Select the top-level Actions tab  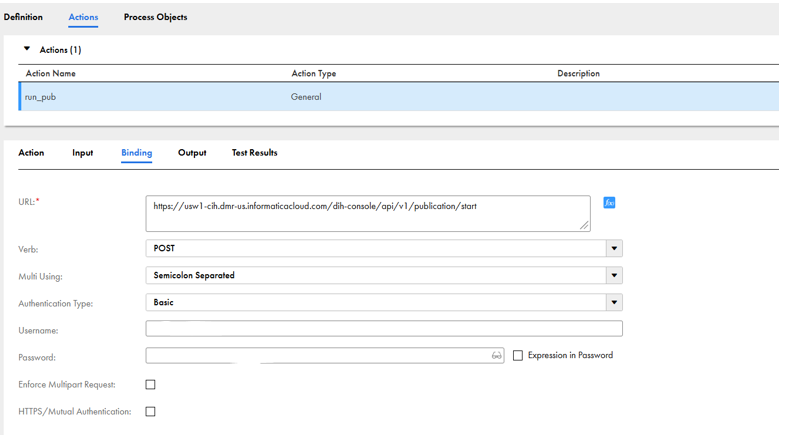[x=83, y=17]
